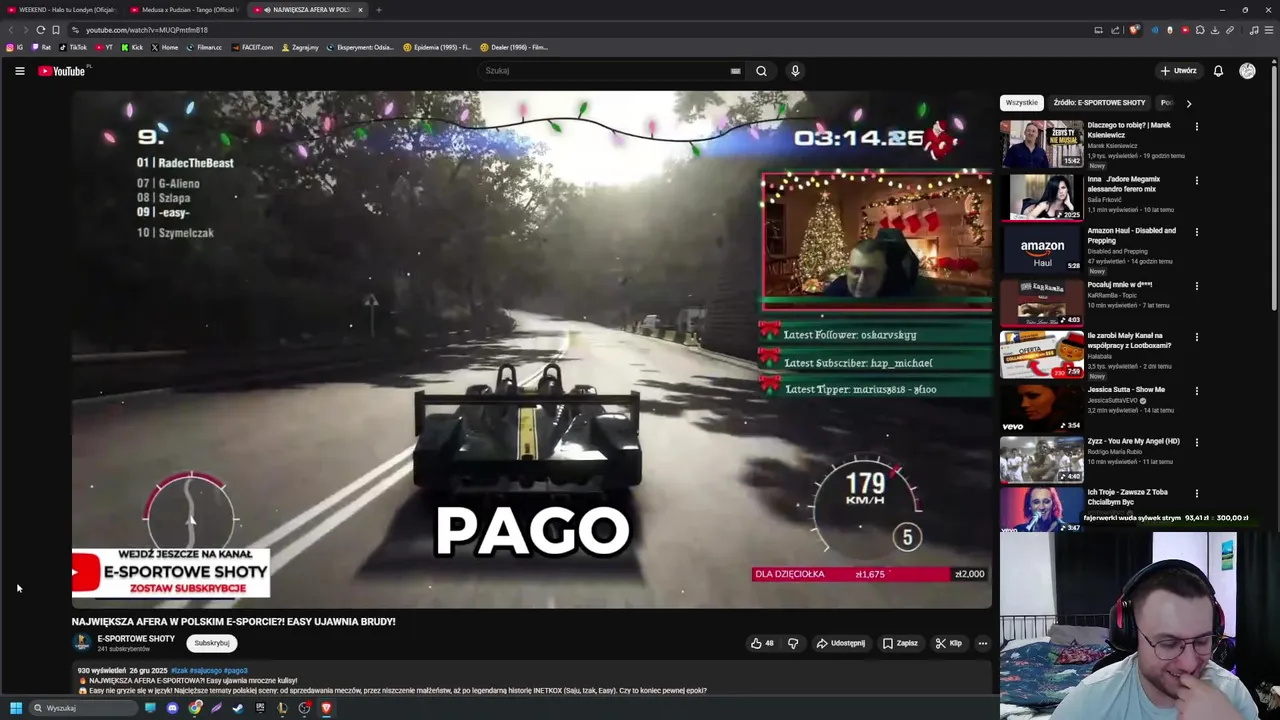Open Inna J'adore Megamix thumbnail

1041,197
